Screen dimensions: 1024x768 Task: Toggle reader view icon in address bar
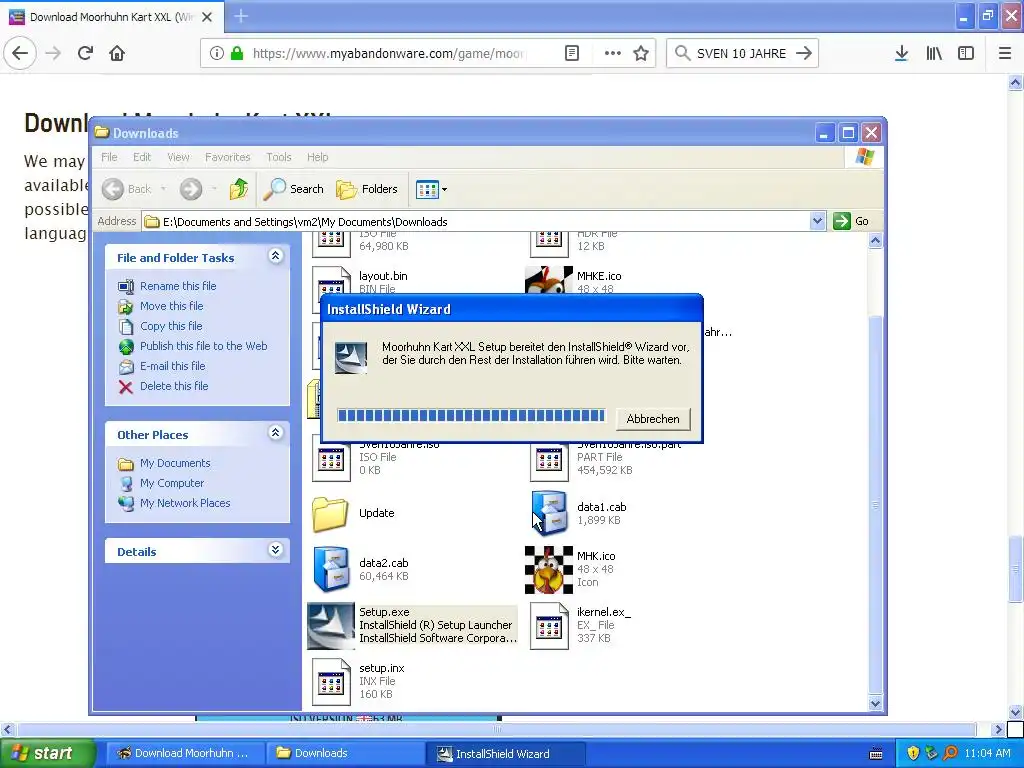571,53
